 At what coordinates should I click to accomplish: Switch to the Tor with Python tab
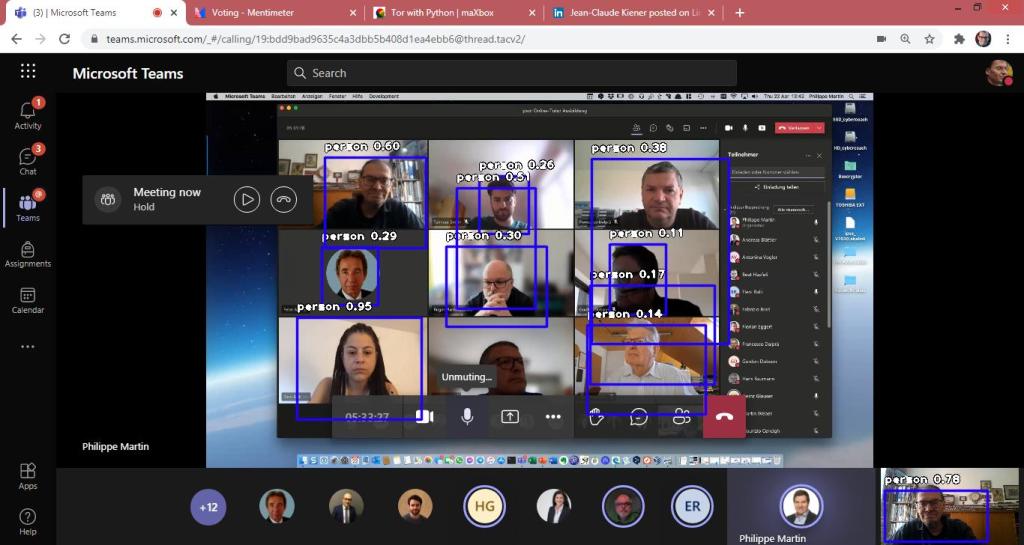[x=450, y=13]
